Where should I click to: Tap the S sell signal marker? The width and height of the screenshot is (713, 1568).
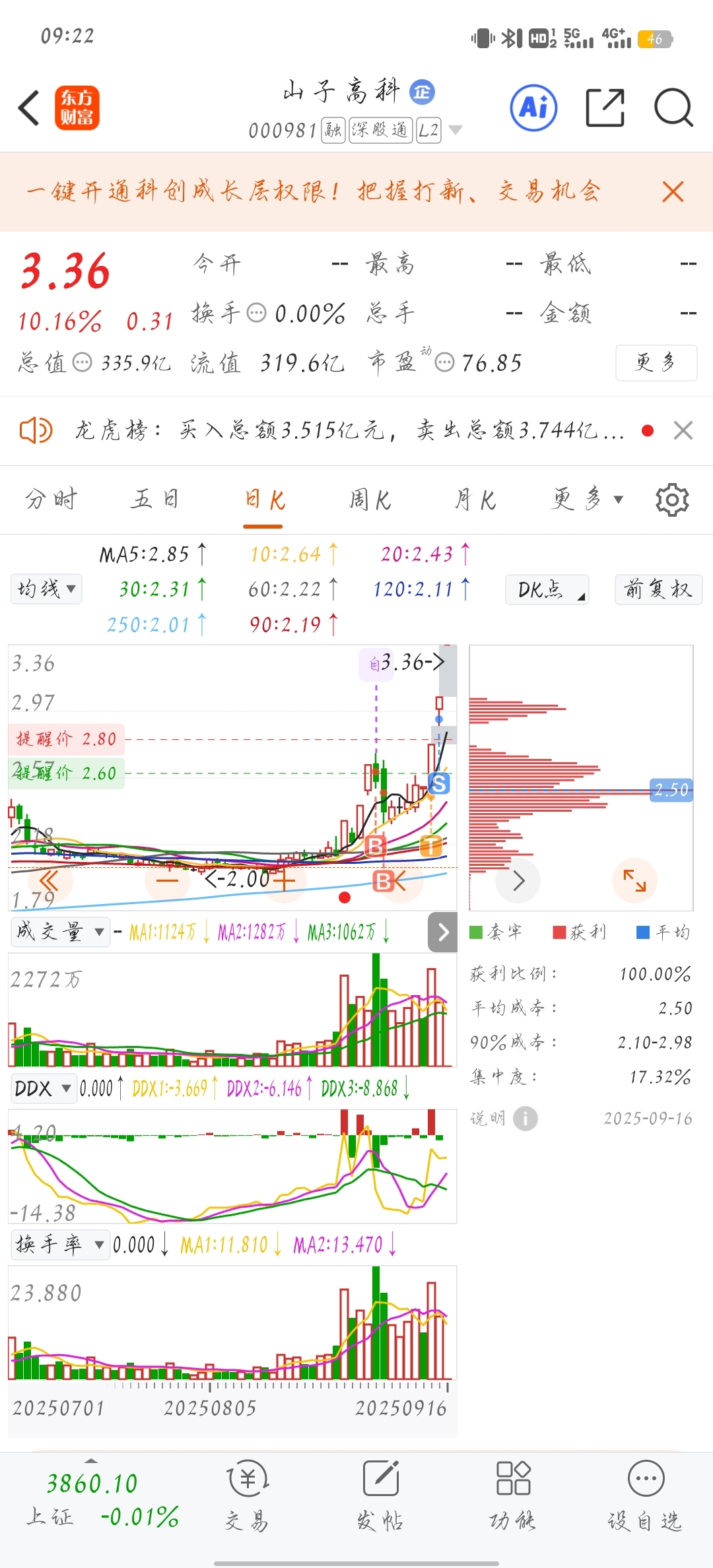point(439,784)
